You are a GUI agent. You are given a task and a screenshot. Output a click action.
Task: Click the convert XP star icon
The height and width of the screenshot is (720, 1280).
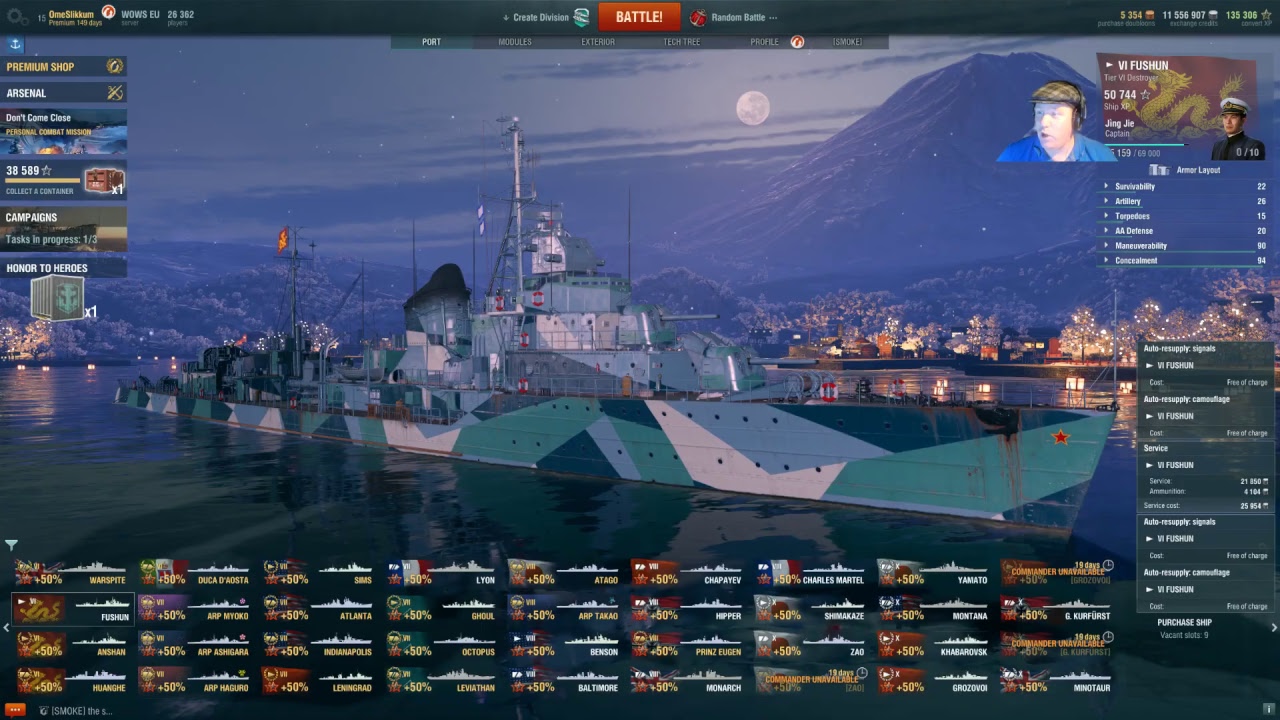pos(1265,15)
